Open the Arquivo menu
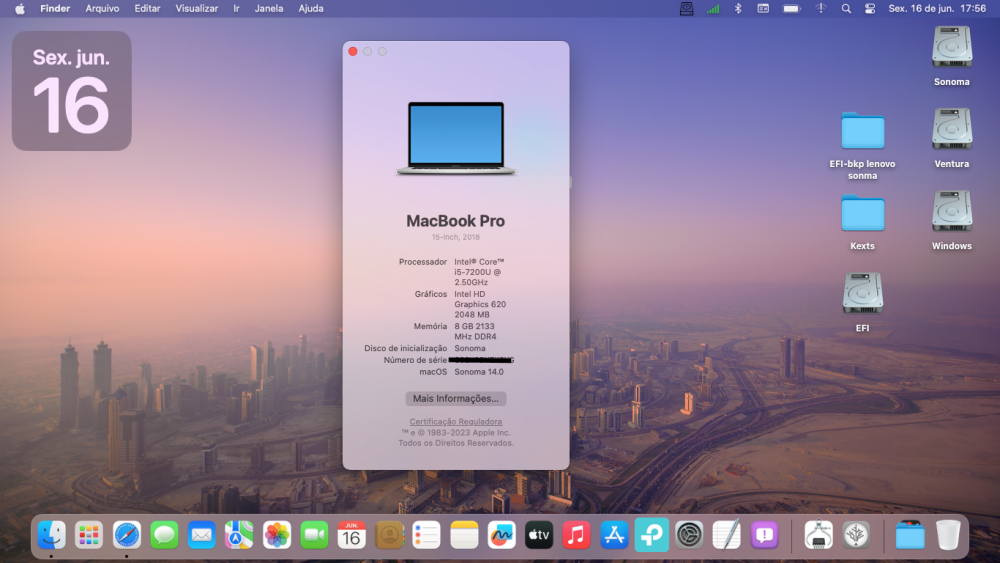The image size is (1000, 563). pyautogui.click(x=102, y=9)
